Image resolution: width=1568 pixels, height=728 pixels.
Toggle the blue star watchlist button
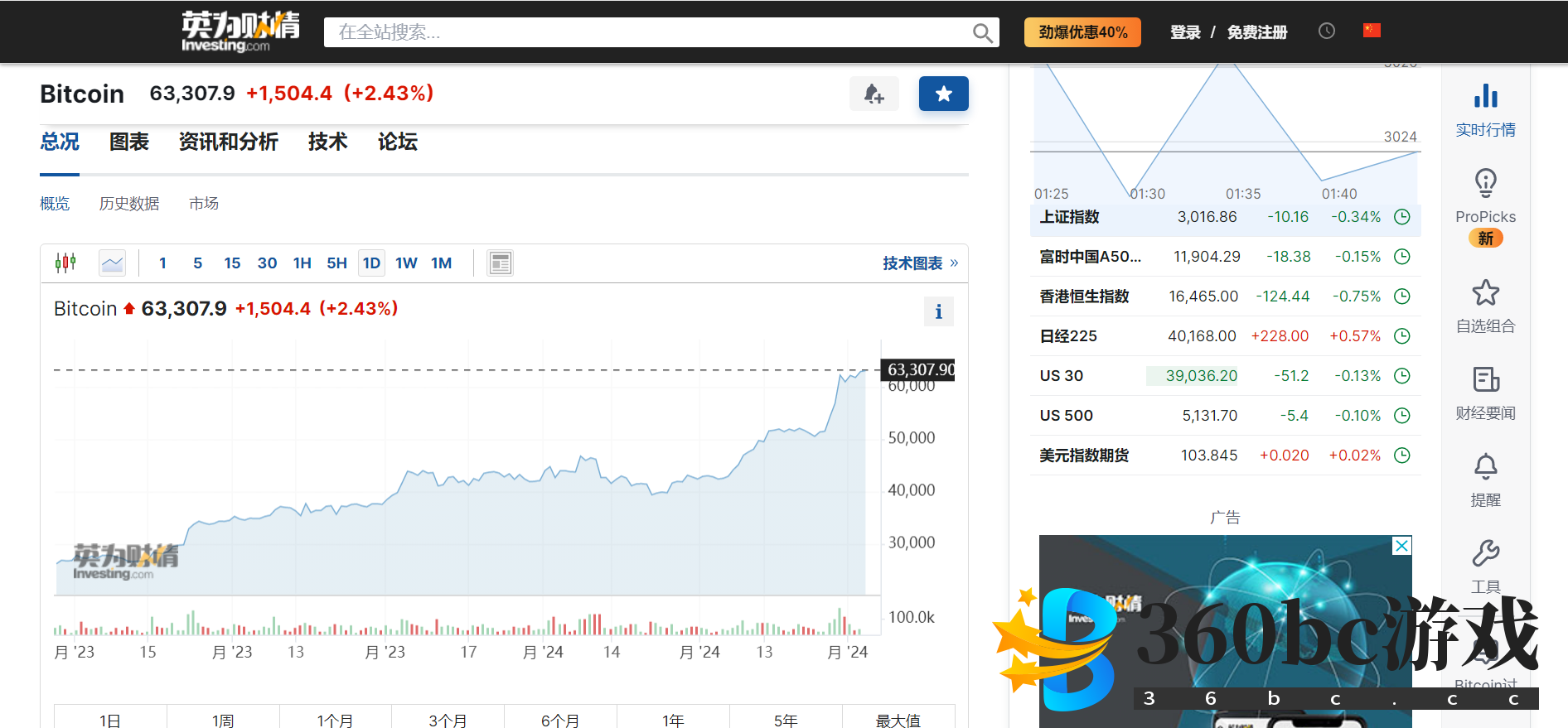(x=943, y=94)
